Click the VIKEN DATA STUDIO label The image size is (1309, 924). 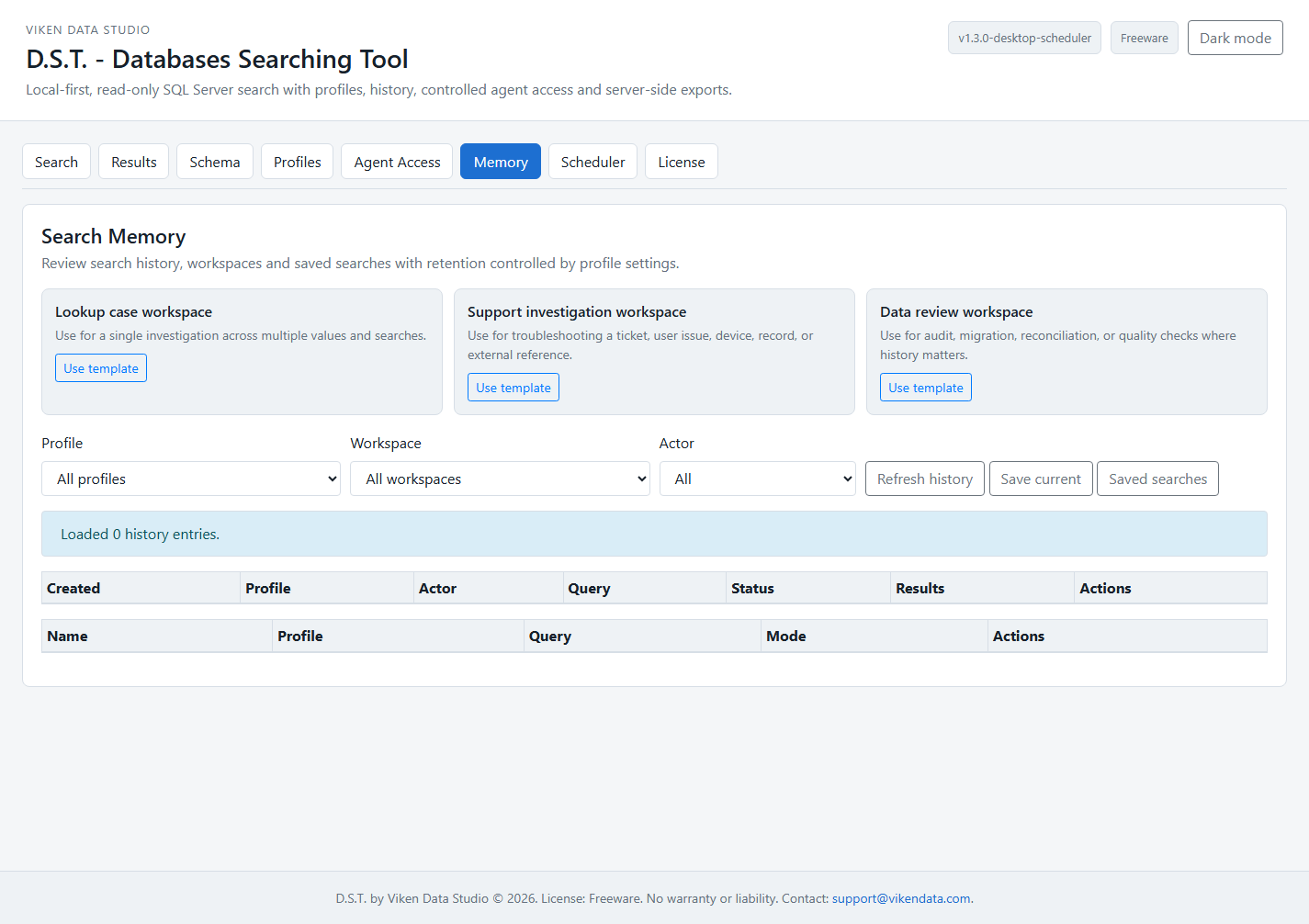(88, 29)
